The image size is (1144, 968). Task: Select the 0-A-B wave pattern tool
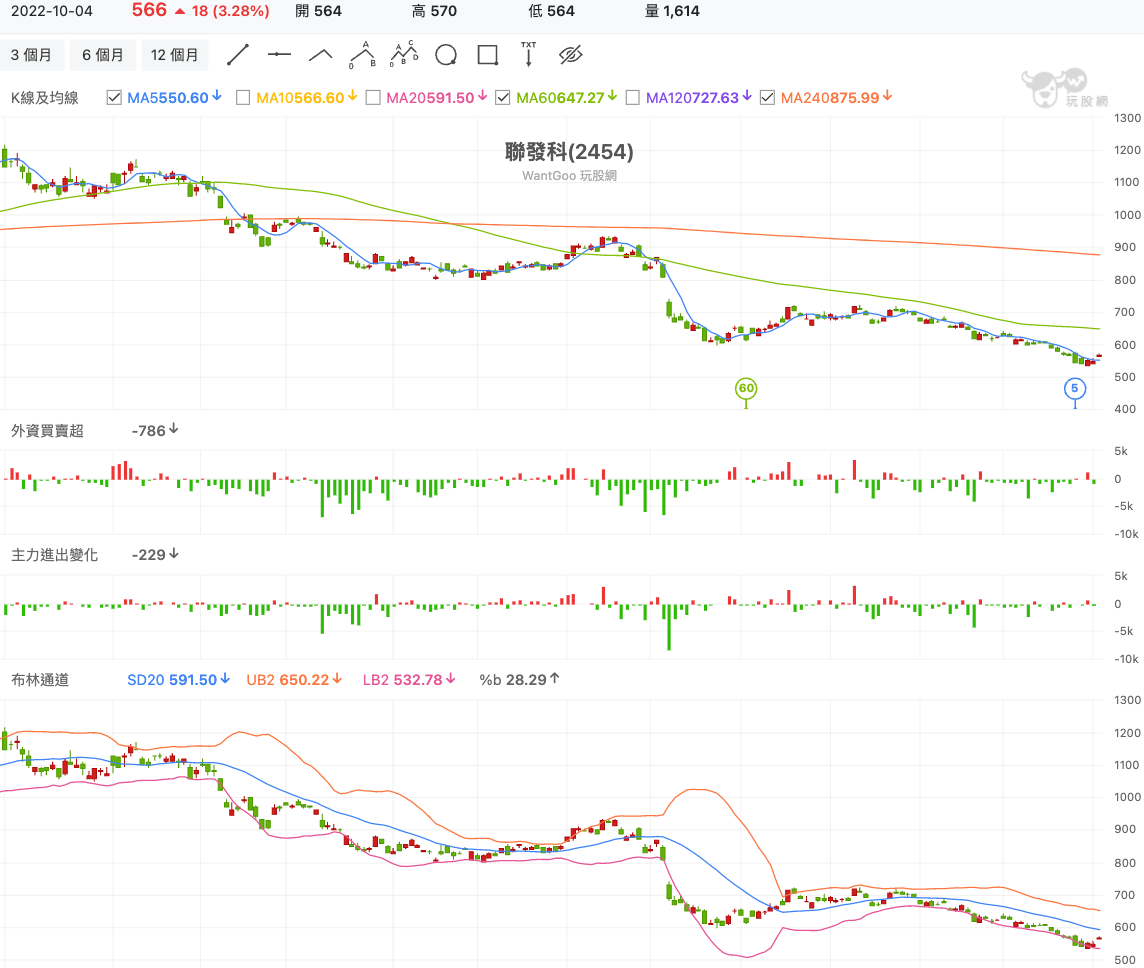(x=362, y=55)
